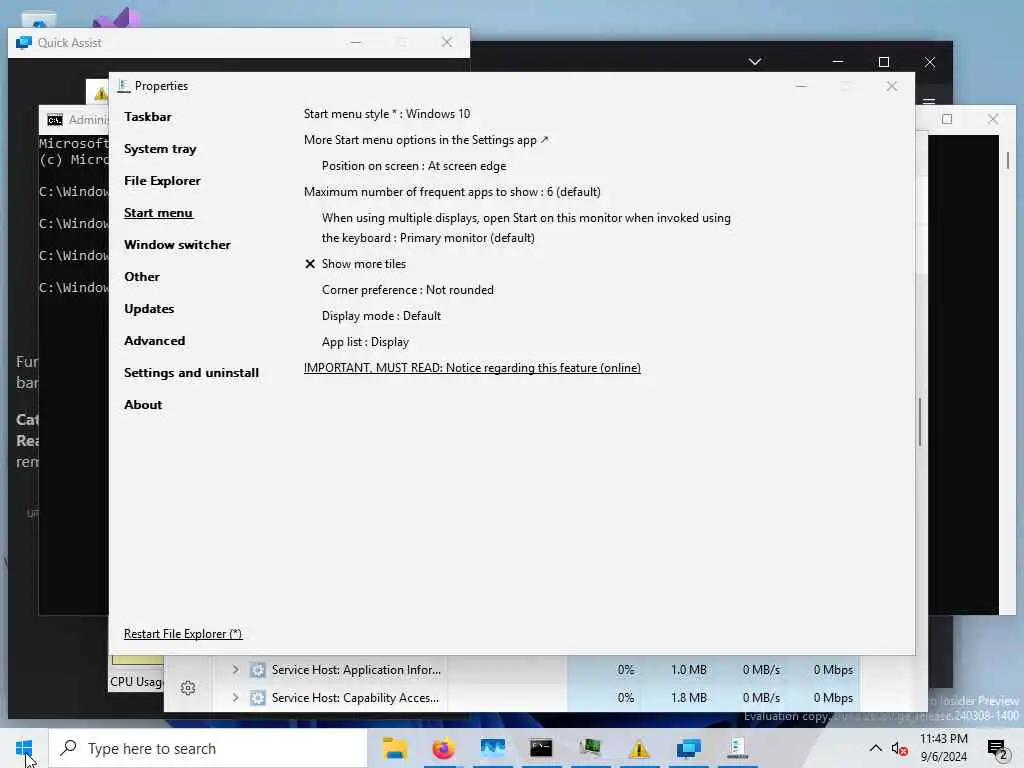This screenshot has height=768, width=1024.
Task: Click Quick Assist title bar icon
Action: 24,42
